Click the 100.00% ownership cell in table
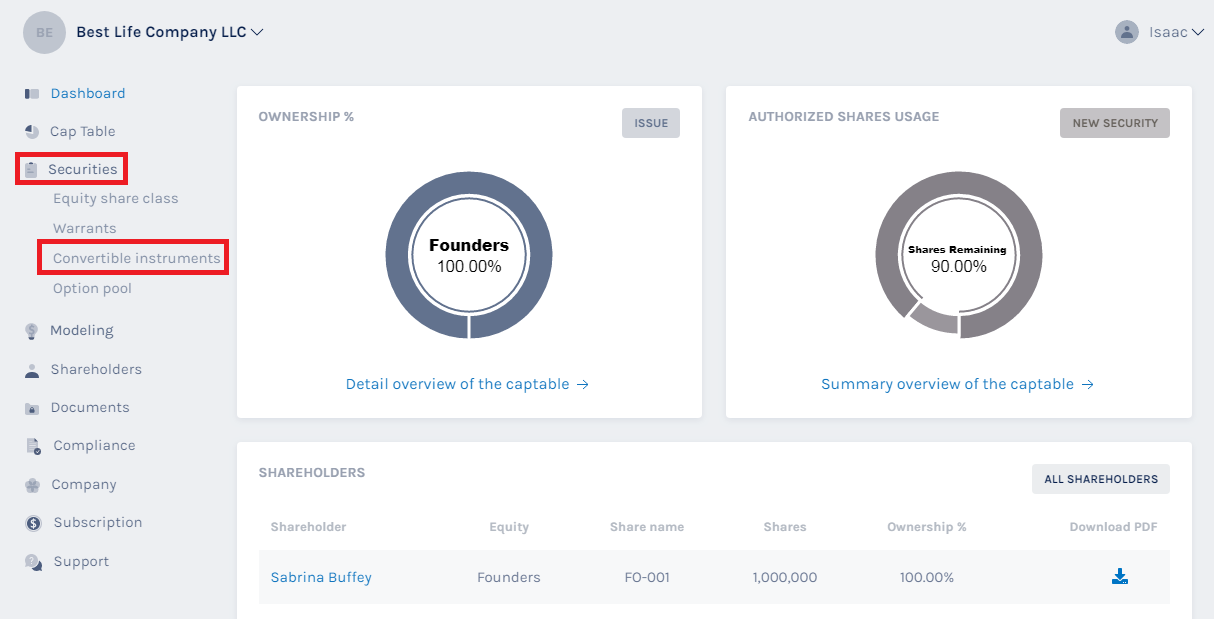This screenshot has width=1214, height=619. point(927,577)
